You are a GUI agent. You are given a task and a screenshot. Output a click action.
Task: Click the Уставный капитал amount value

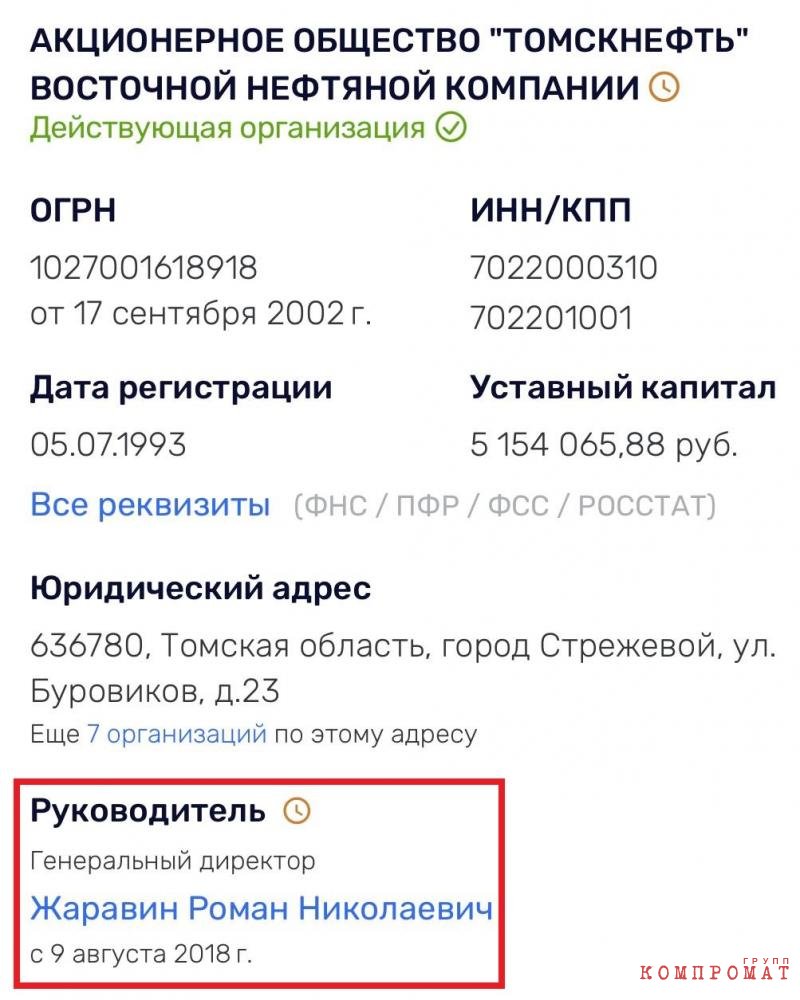(604, 445)
